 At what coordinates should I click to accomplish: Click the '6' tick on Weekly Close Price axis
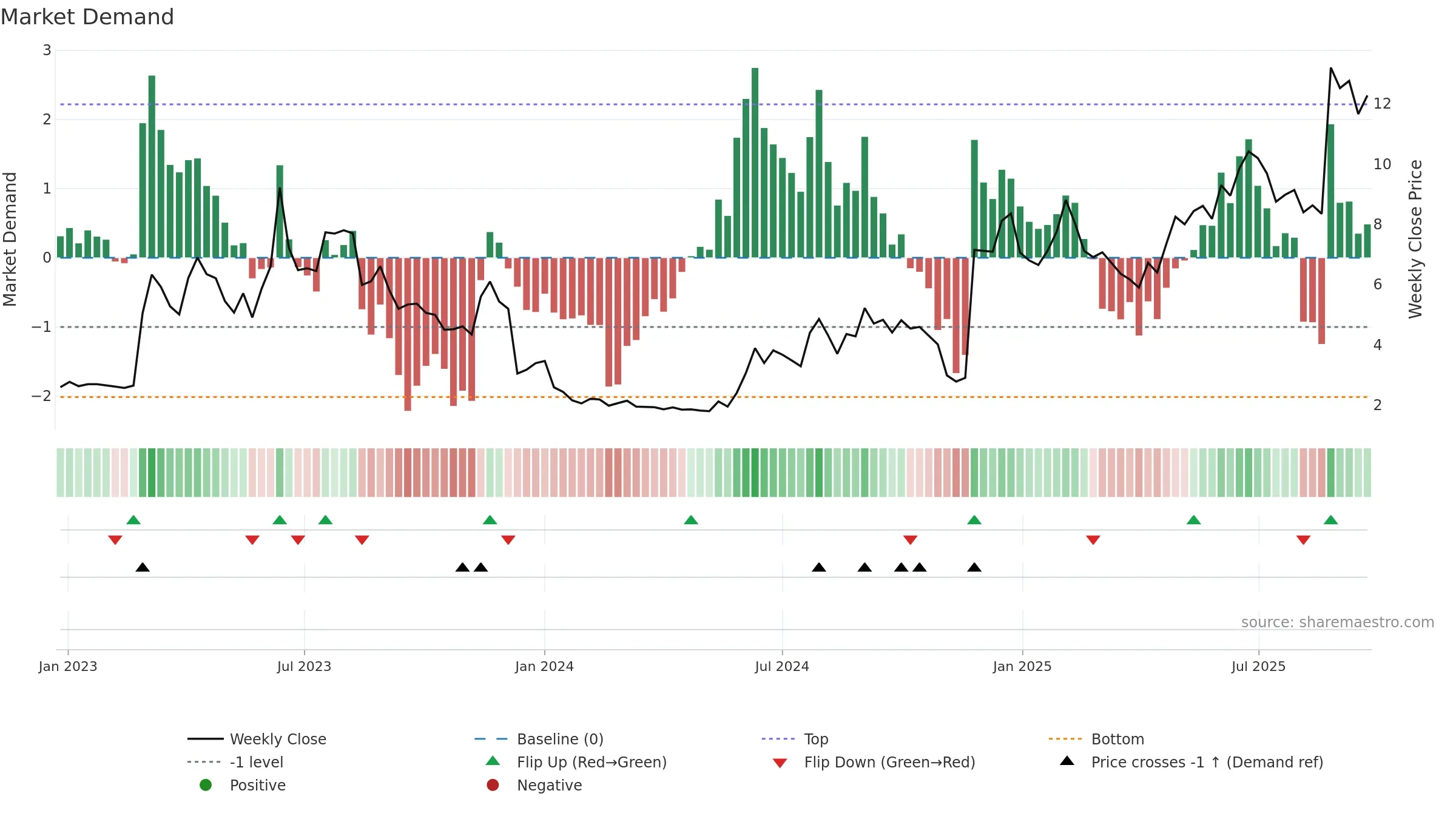coord(1378,285)
